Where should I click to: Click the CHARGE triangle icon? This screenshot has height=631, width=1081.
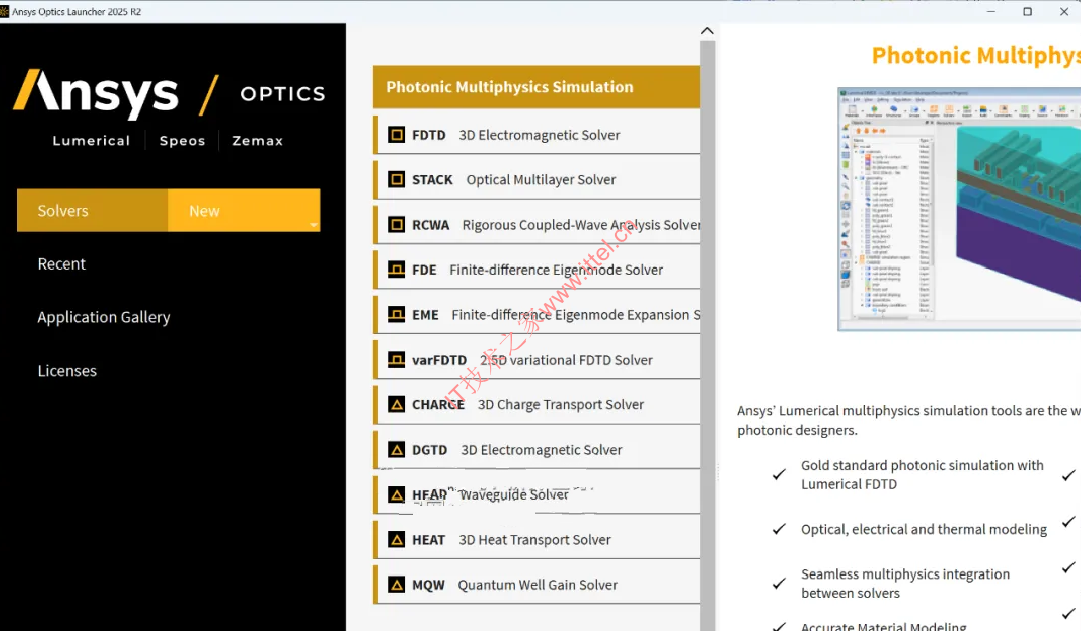pos(396,405)
